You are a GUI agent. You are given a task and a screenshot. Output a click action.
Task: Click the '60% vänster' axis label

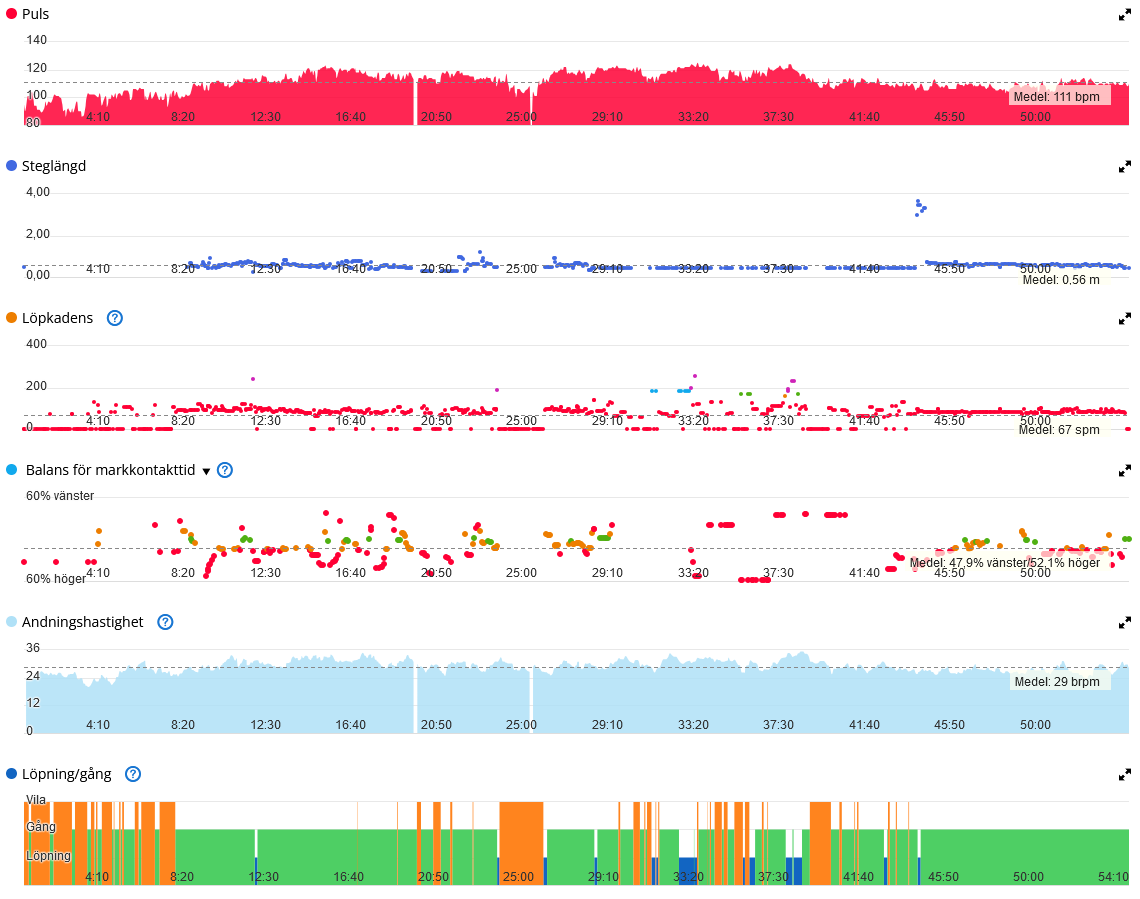[60, 496]
